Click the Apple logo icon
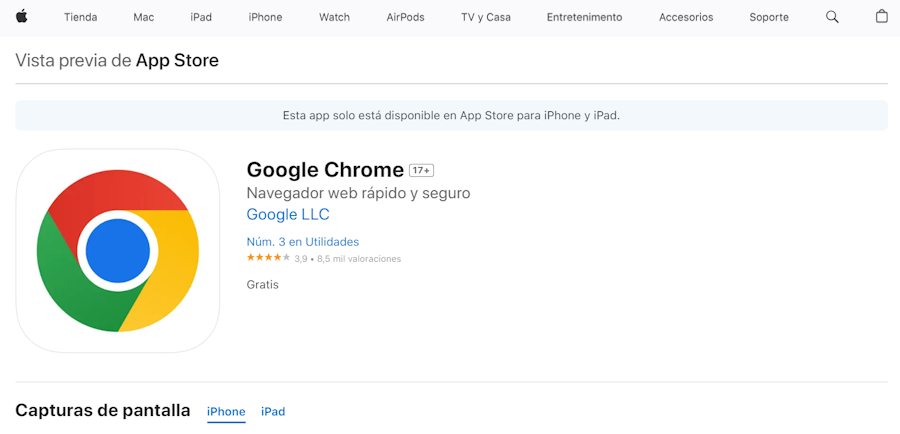The height and width of the screenshot is (434, 900). coord(21,17)
